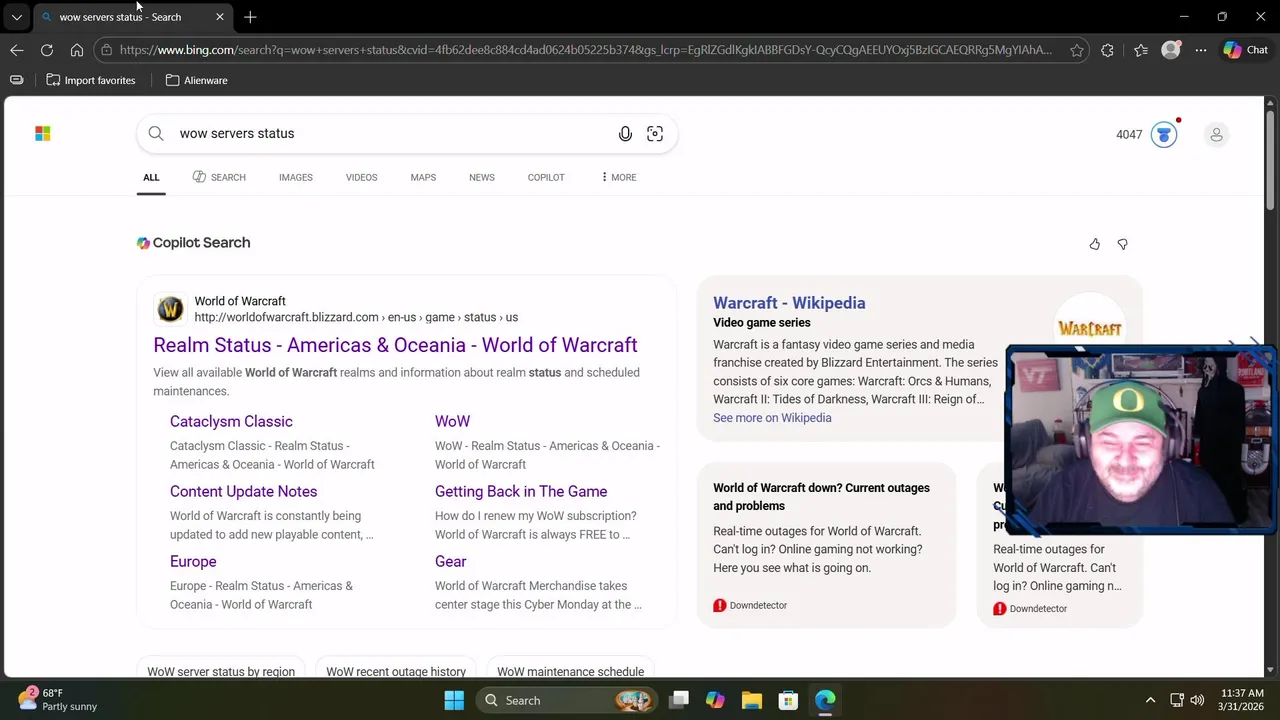Image resolution: width=1280 pixels, height=720 pixels.
Task: Open Microsoft Store from taskbar
Action: pyautogui.click(x=788, y=700)
